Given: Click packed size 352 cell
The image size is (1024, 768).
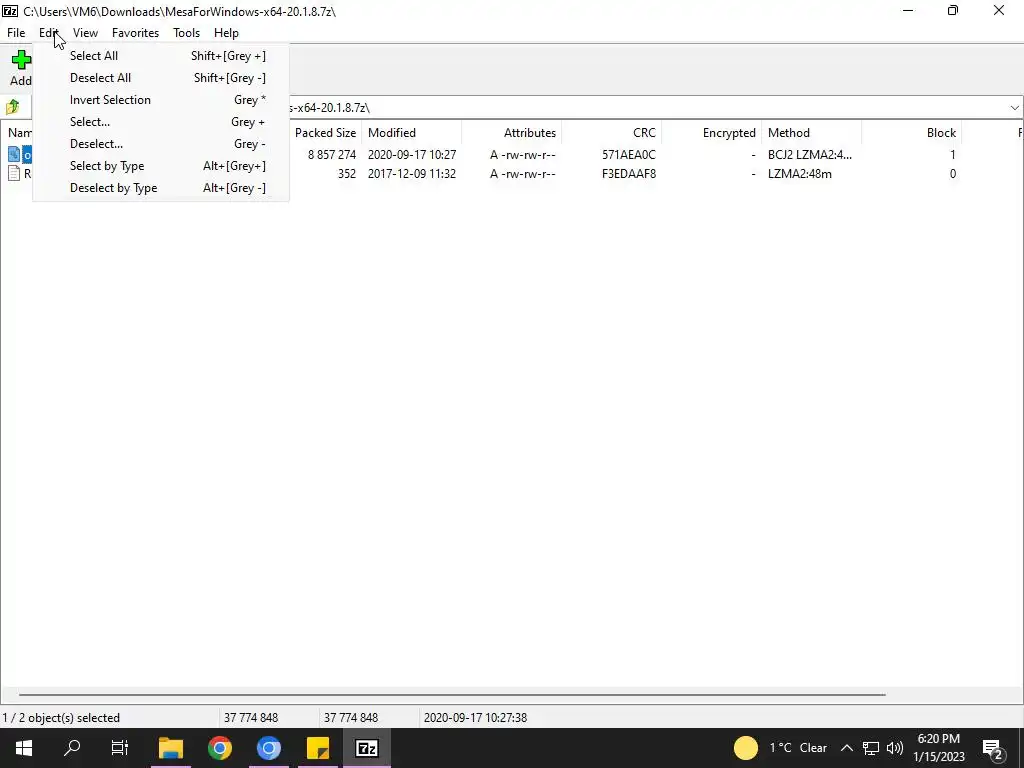Looking at the screenshot, I should (347, 174).
